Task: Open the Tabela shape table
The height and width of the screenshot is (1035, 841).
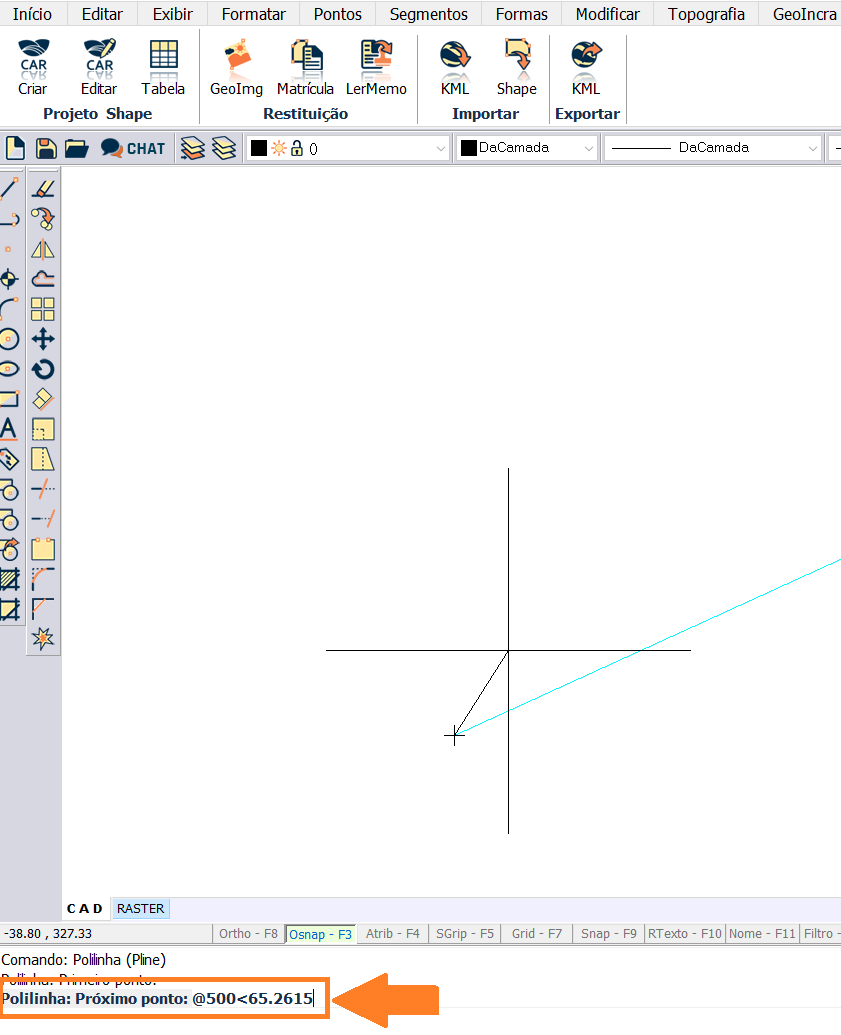Action: tap(163, 68)
